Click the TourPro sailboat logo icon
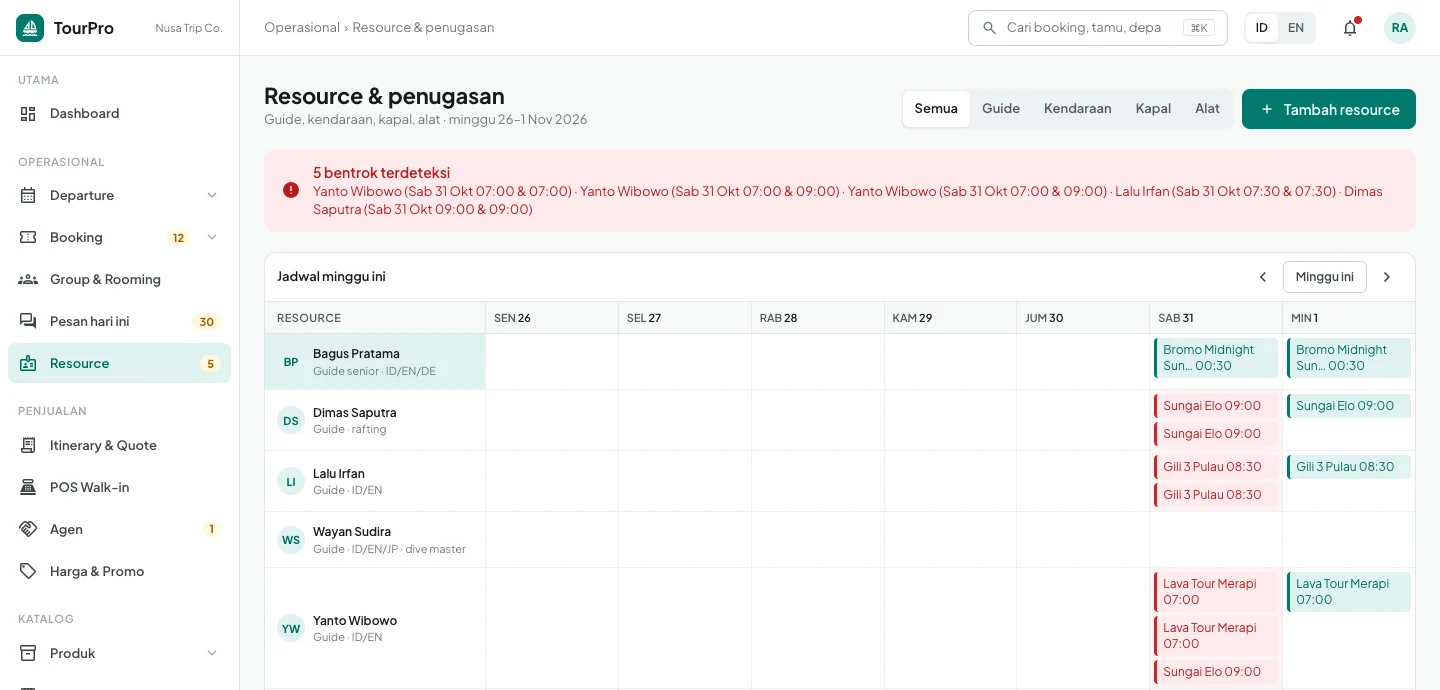The width and height of the screenshot is (1440, 690). (30, 28)
